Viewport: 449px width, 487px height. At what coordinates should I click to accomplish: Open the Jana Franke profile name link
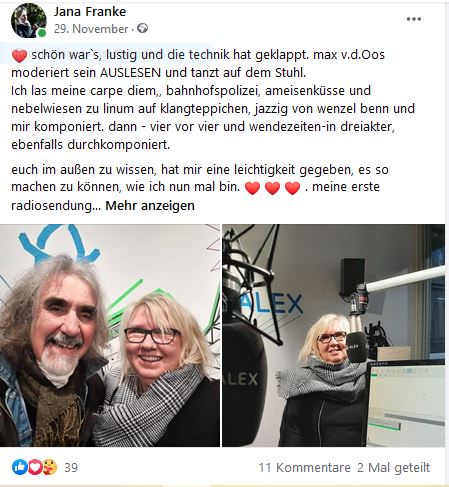pyautogui.click(x=90, y=12)
